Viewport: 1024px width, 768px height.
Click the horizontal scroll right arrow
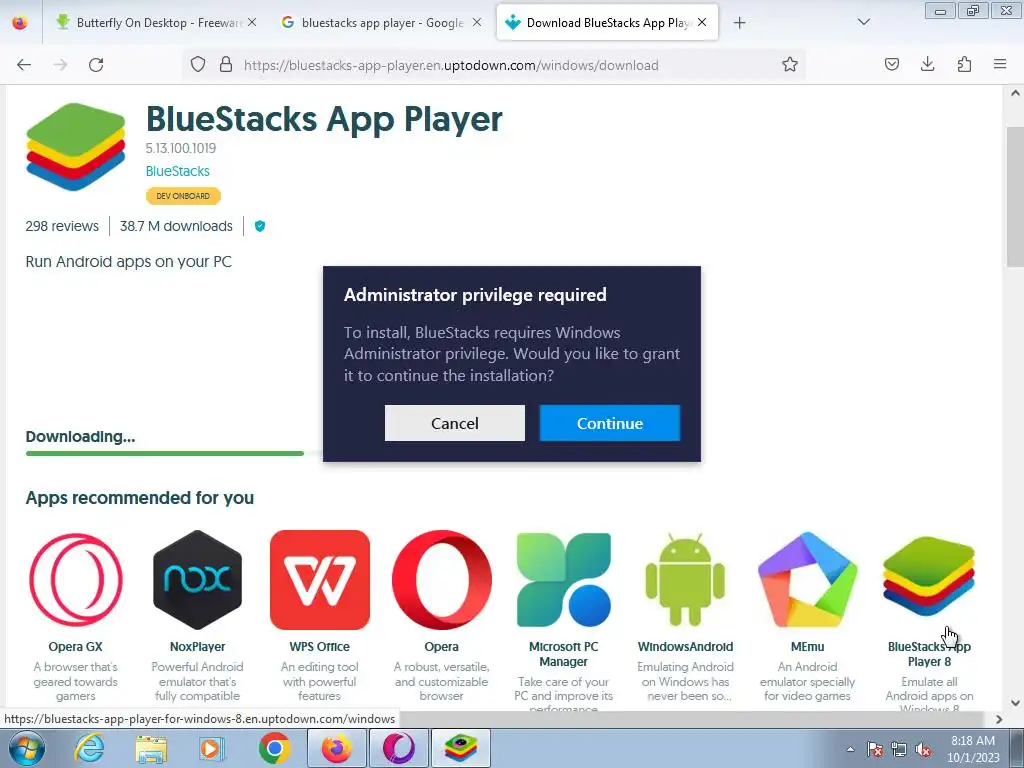999,719
